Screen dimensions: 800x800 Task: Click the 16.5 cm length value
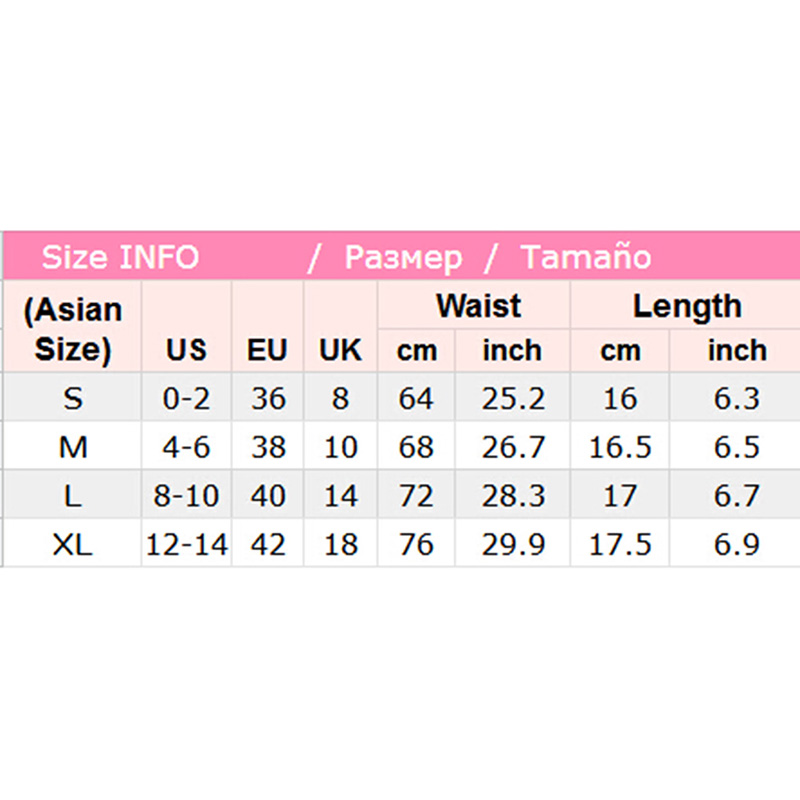click(620, 447)
